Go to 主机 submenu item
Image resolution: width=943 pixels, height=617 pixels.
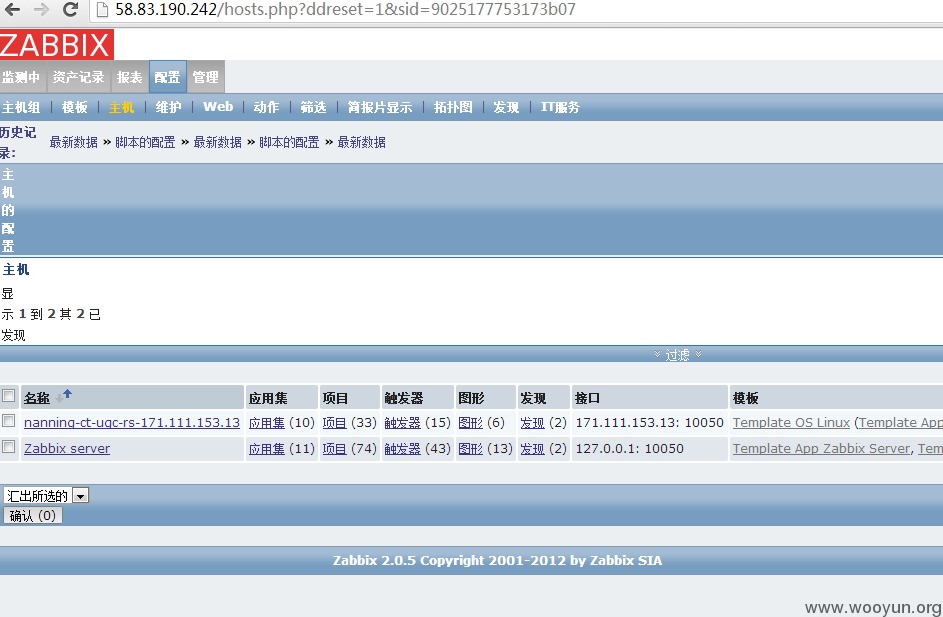click(121, 107)
